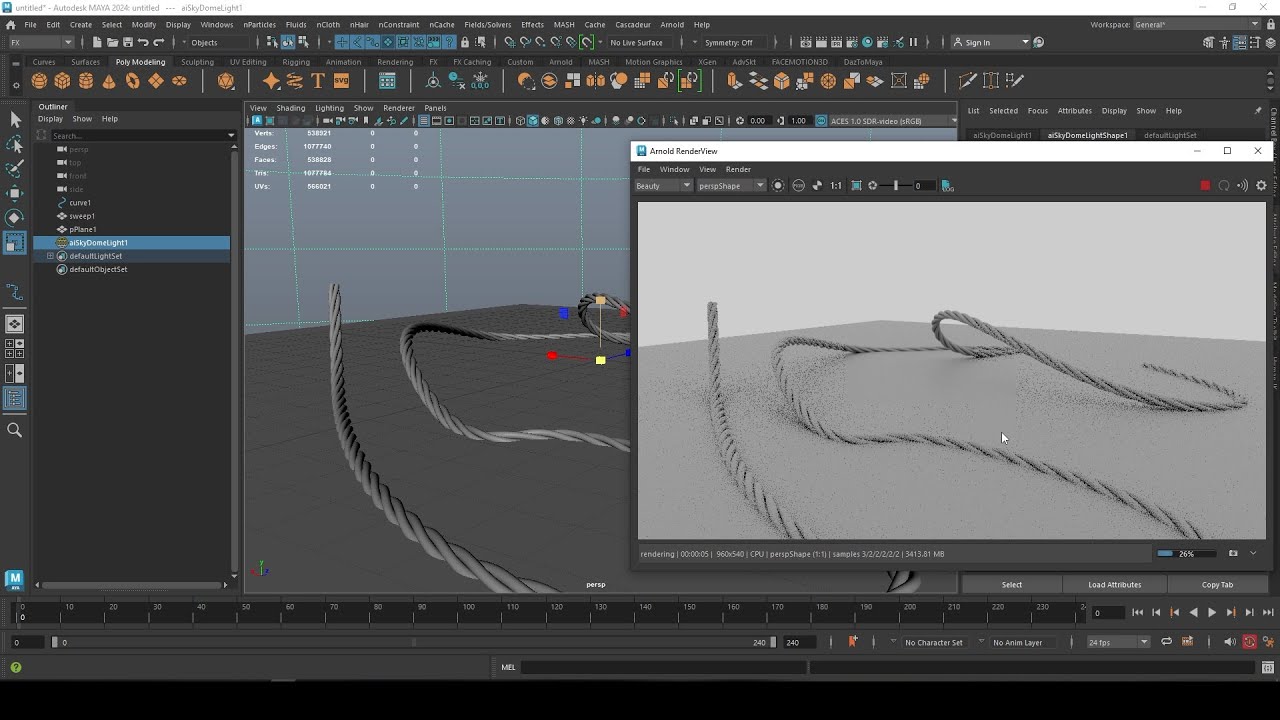Toggle Arnold RenderView alpha channel icon
The height and width of the screenshot is (720, 1280).
[x=817, y=185]
